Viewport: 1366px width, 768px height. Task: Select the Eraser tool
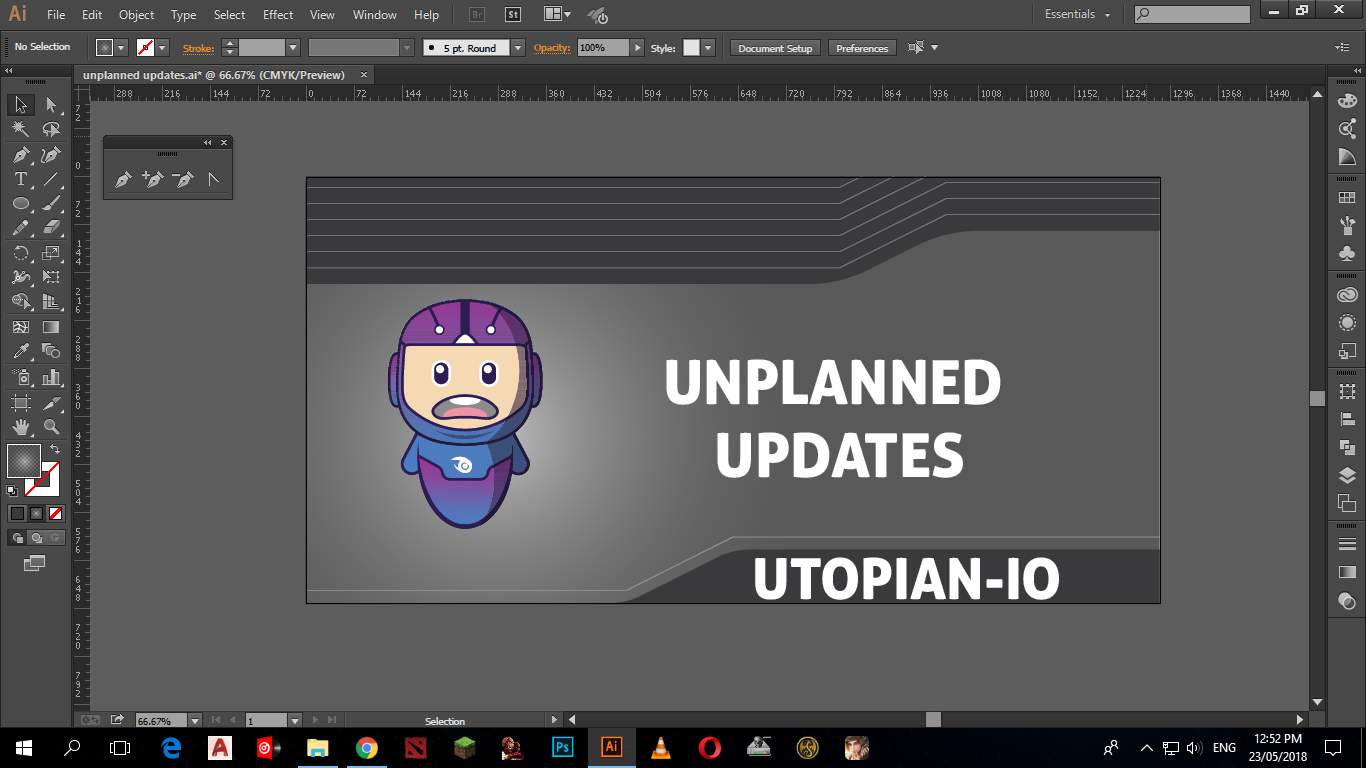pos(51,228)
